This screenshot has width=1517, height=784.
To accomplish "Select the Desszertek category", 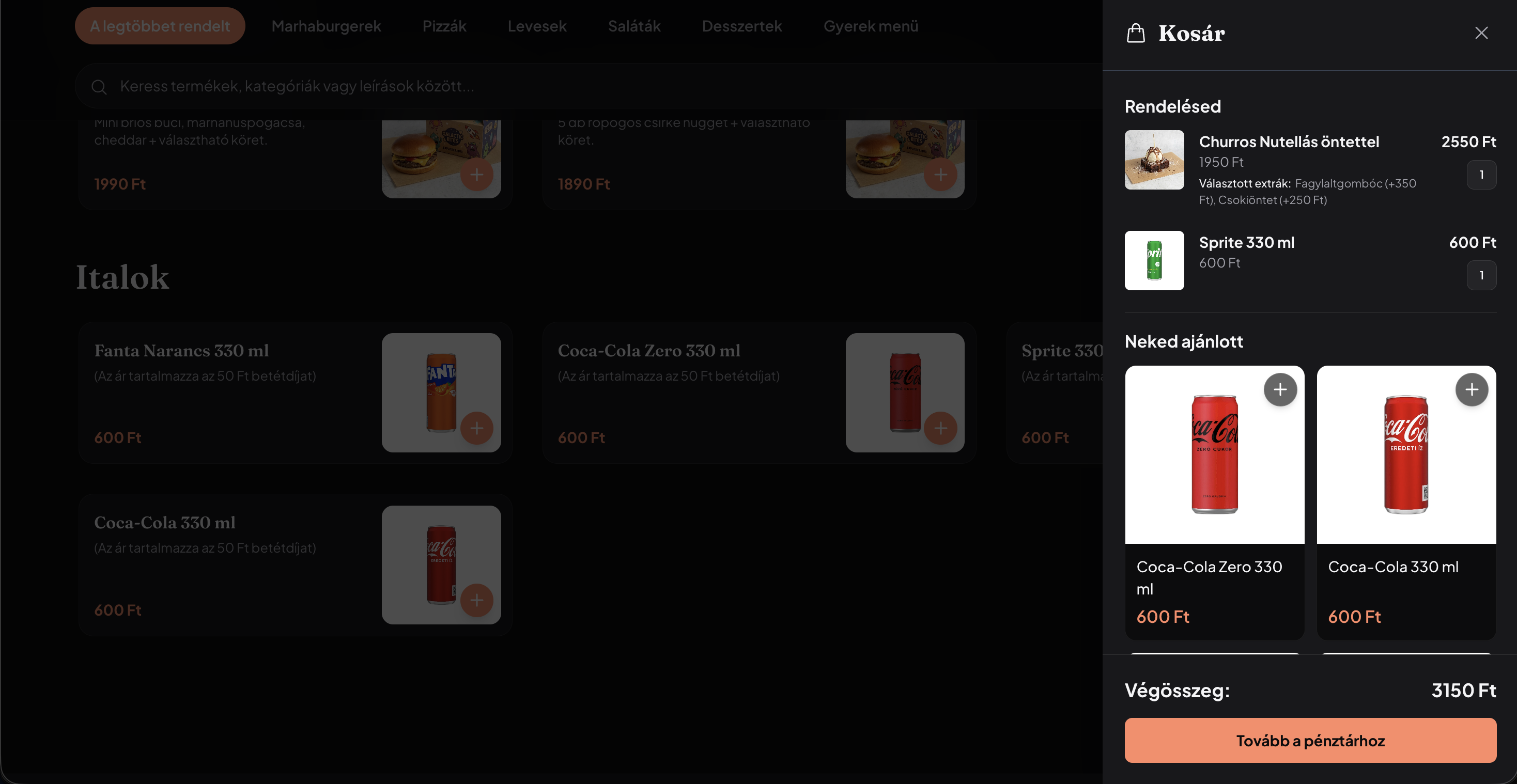I will click(741, 26).
